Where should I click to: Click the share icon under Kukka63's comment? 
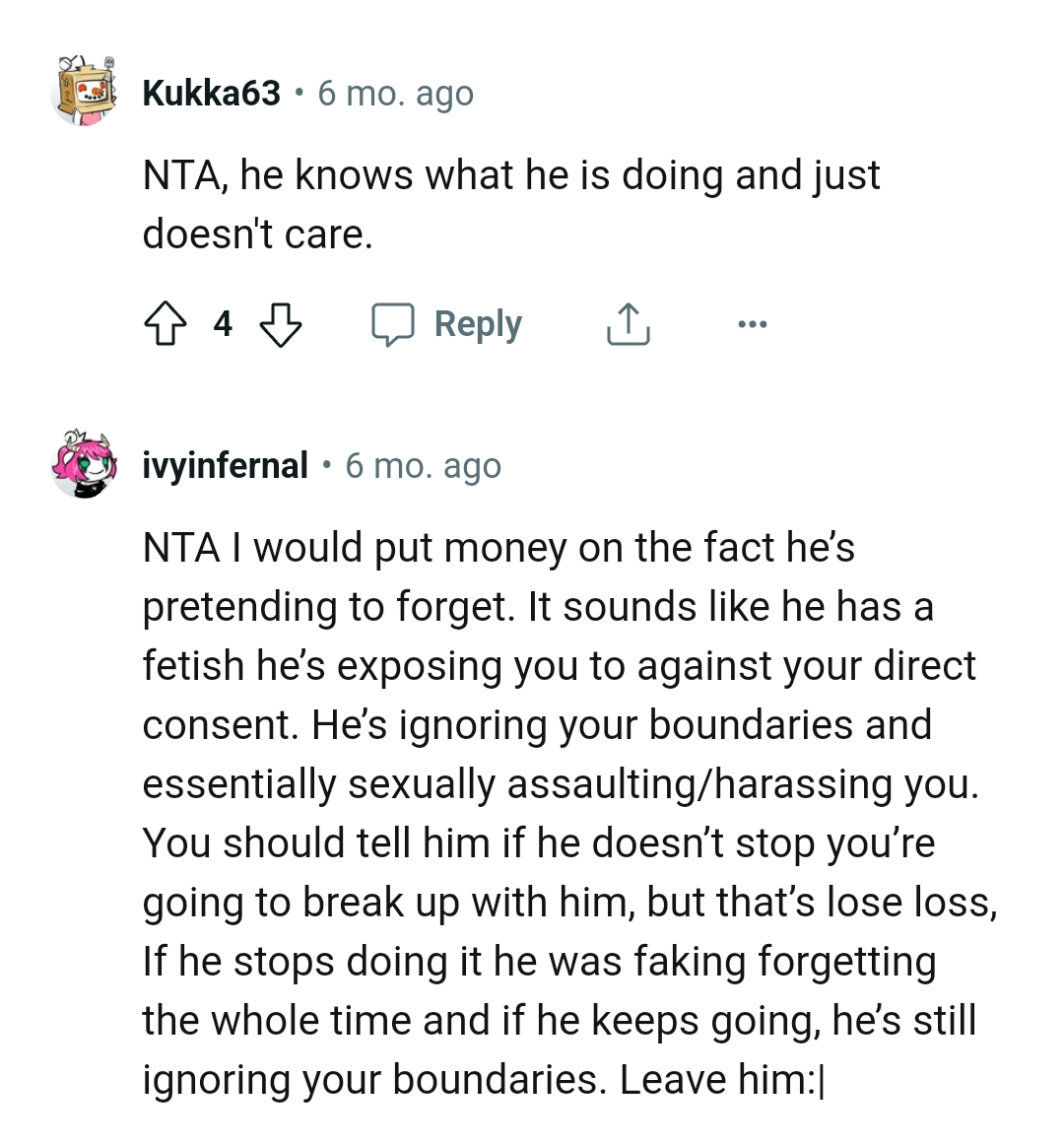click(x=628, y=323)
